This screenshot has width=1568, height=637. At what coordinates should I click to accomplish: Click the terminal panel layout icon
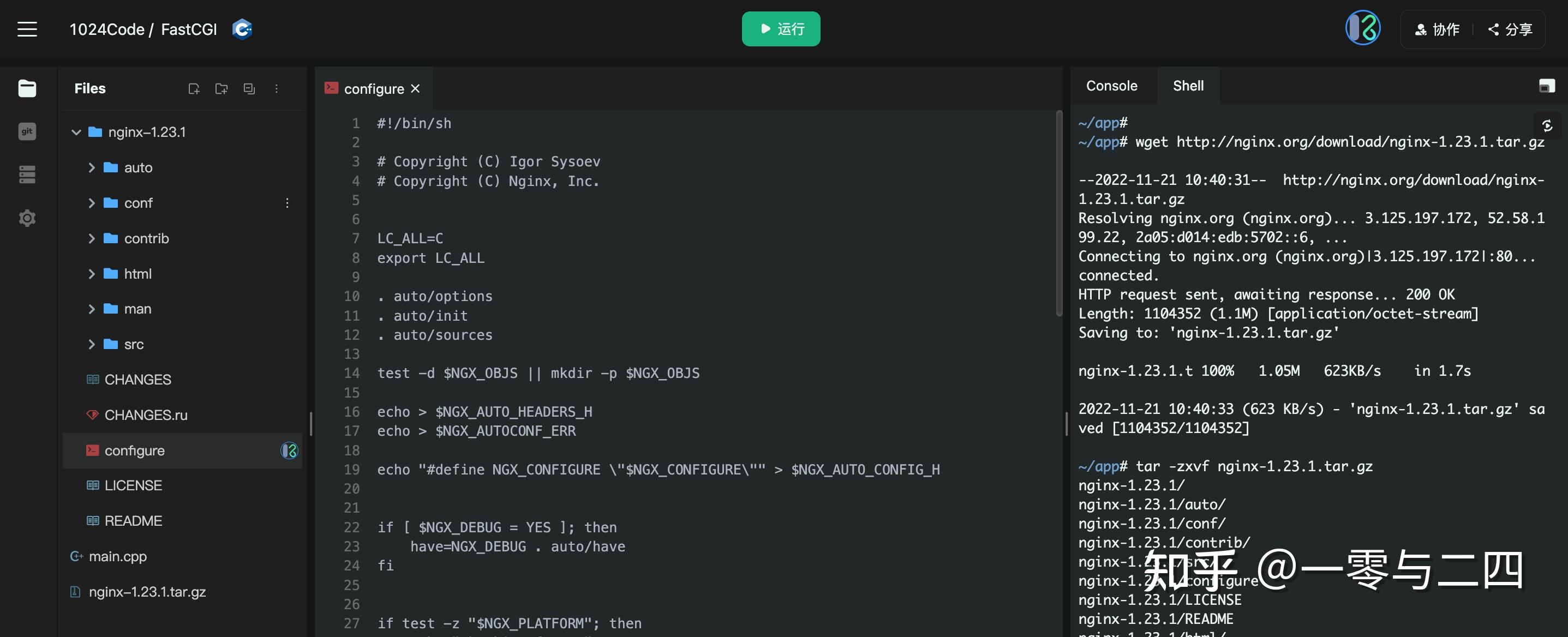click(x=1547, y=86)
